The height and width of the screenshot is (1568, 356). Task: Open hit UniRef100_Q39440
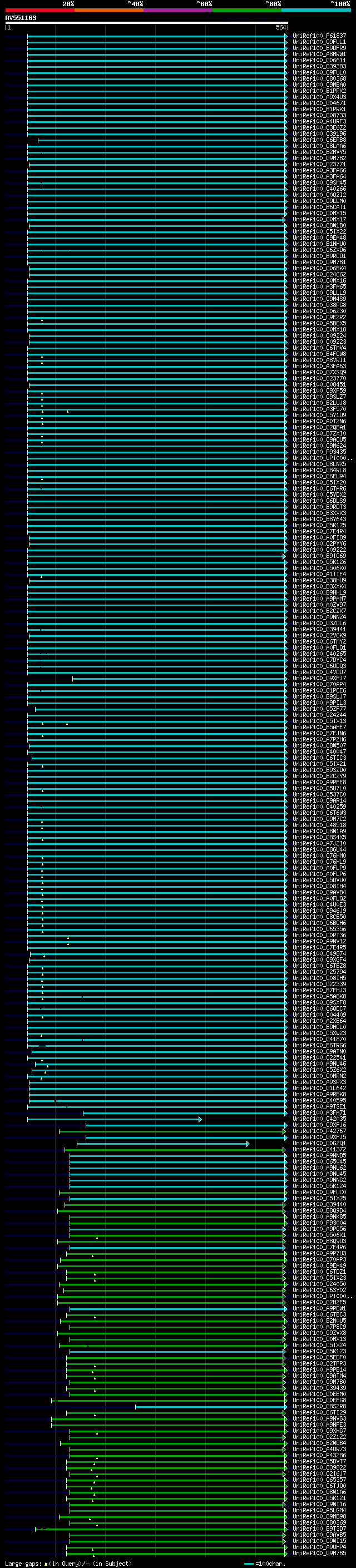(319, 1204)
